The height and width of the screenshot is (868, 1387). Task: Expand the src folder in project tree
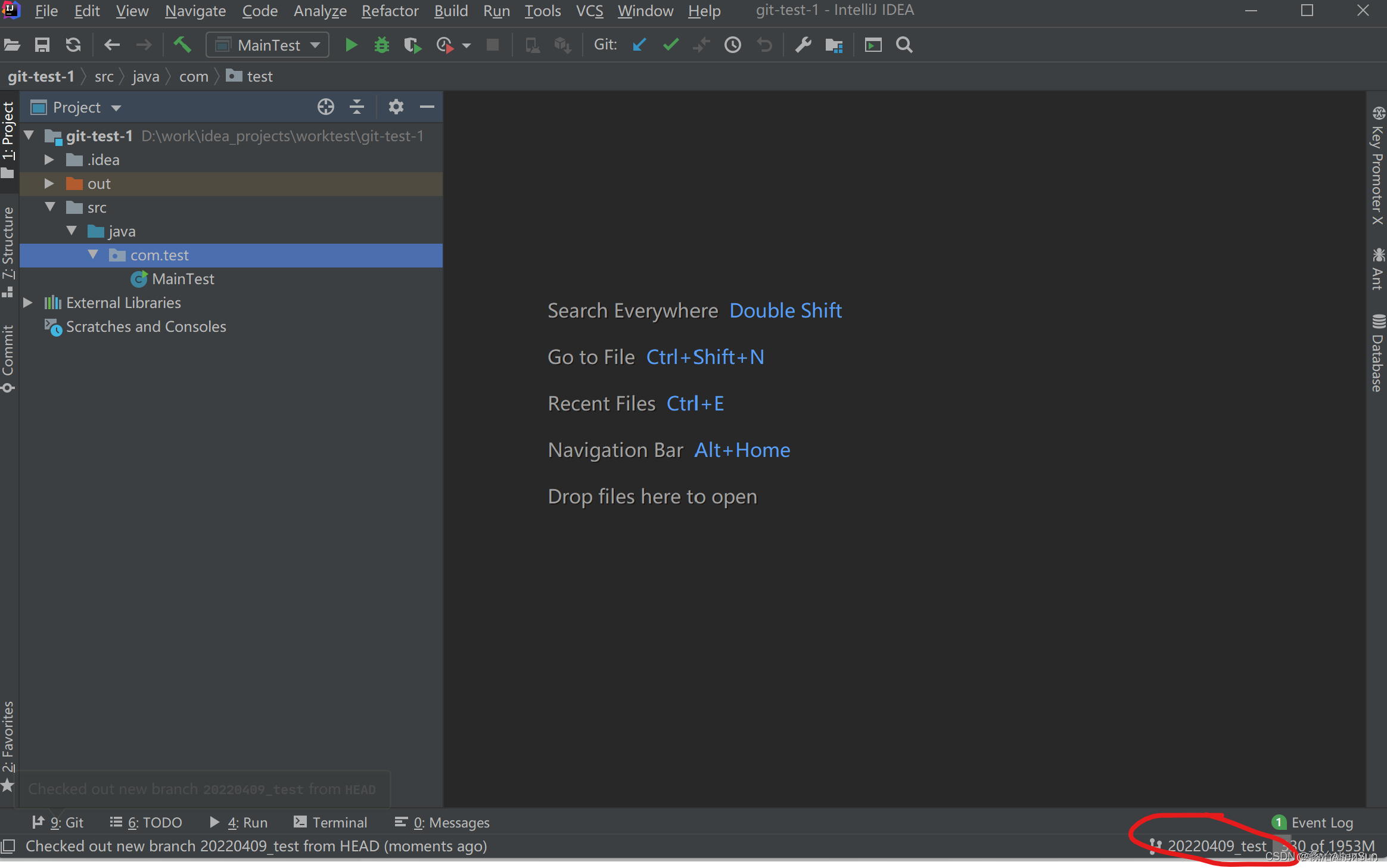(x=52, y=207)
